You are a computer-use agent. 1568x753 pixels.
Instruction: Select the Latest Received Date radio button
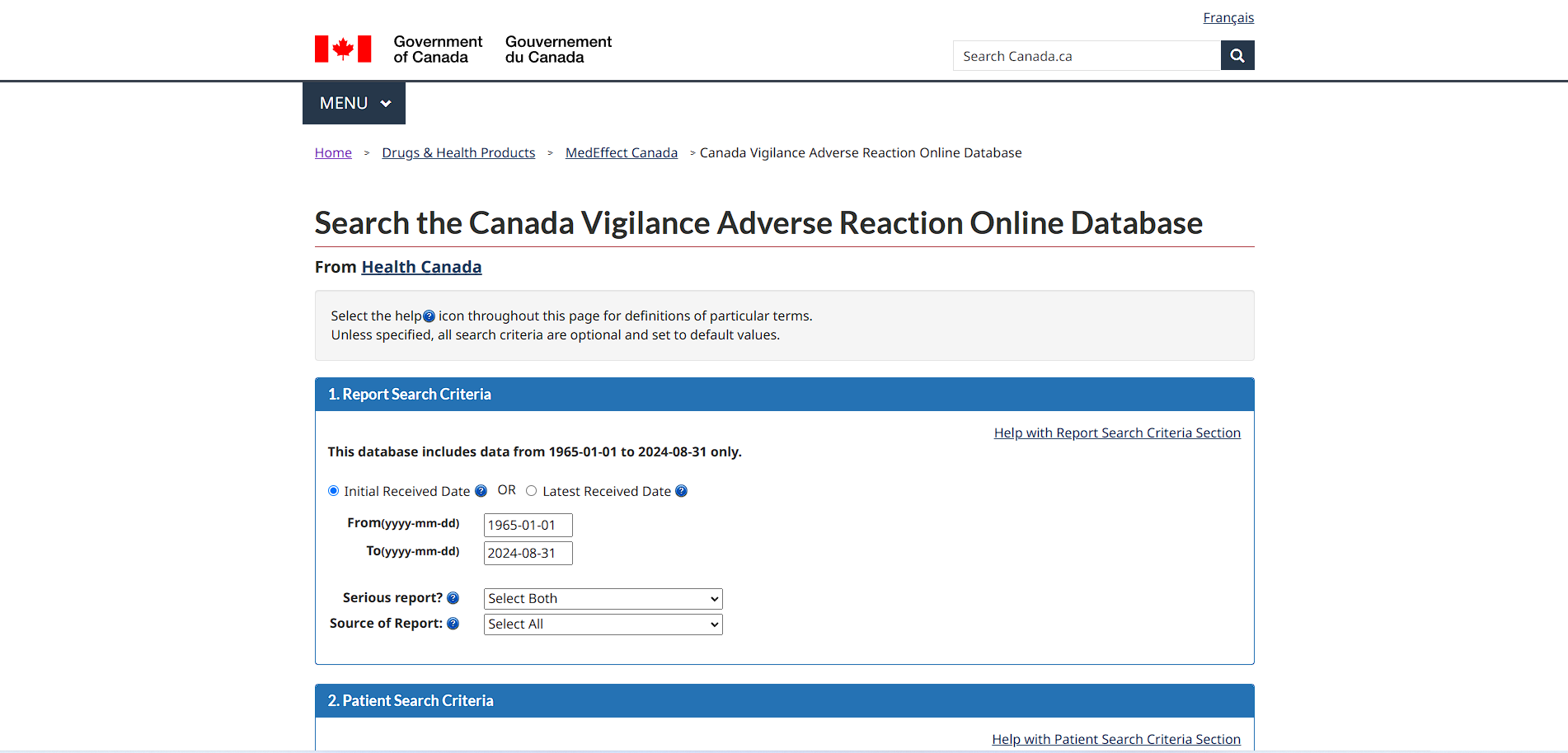click(x=532, y=491)
